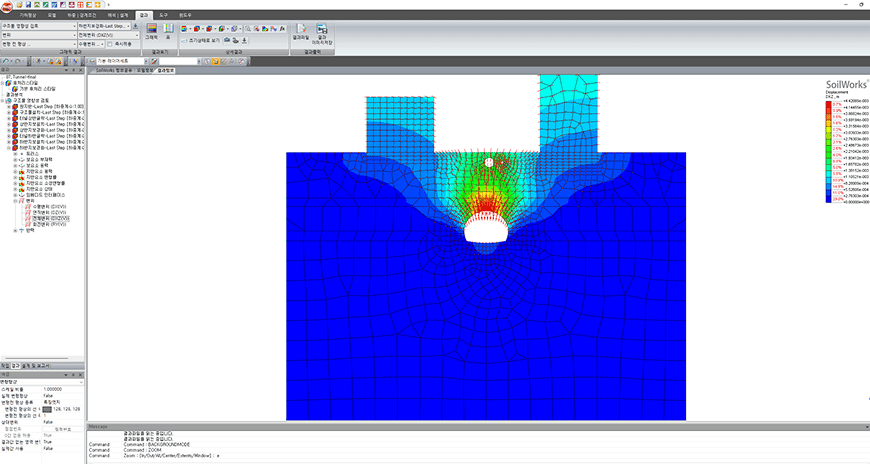Switch to the active result ribbon tab
Image resolution: width=870 pixels, height=464 pixels.
point(144,15)
